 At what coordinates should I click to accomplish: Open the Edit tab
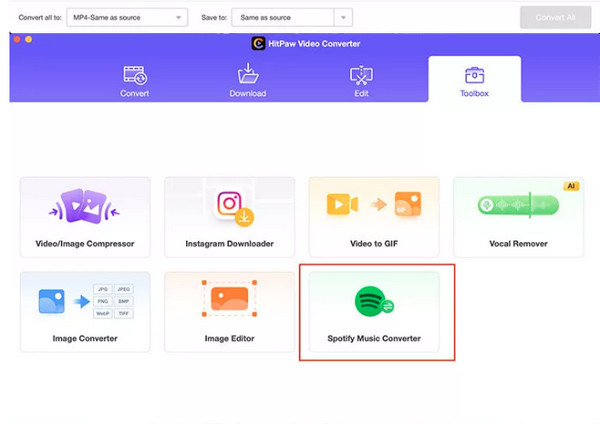tap(361, 81)
